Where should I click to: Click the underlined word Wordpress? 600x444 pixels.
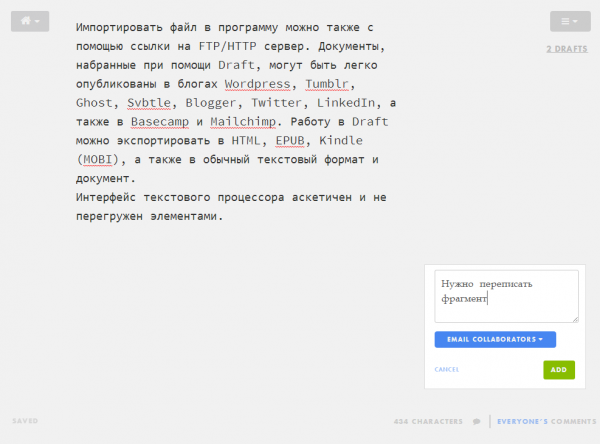[x=257, y=84]
